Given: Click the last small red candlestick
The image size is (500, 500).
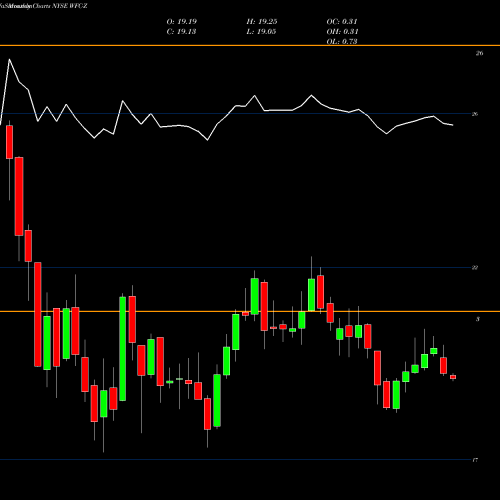Looking at the screenshot, I should (453, 377).
